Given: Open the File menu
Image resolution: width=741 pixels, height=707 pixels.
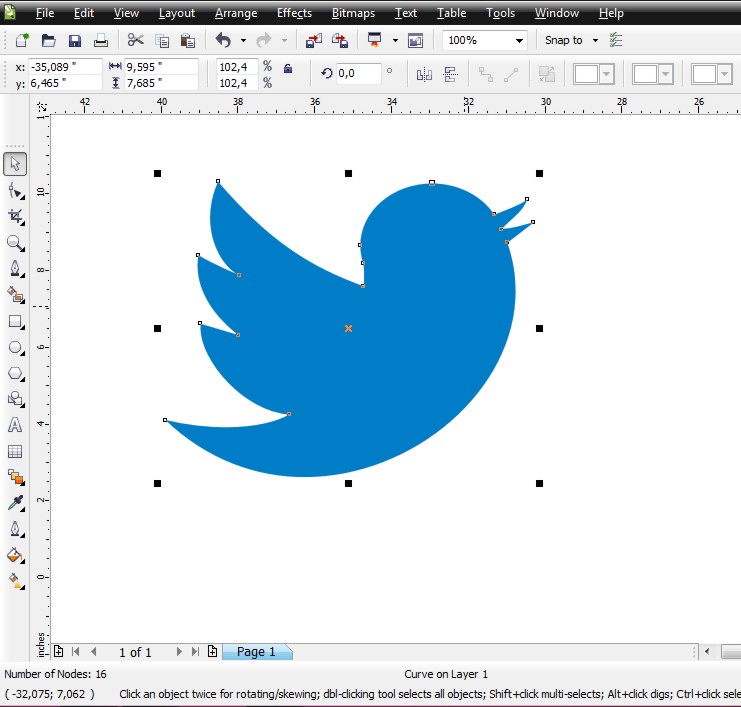Looking at the screenshot, I should (45, 13).
